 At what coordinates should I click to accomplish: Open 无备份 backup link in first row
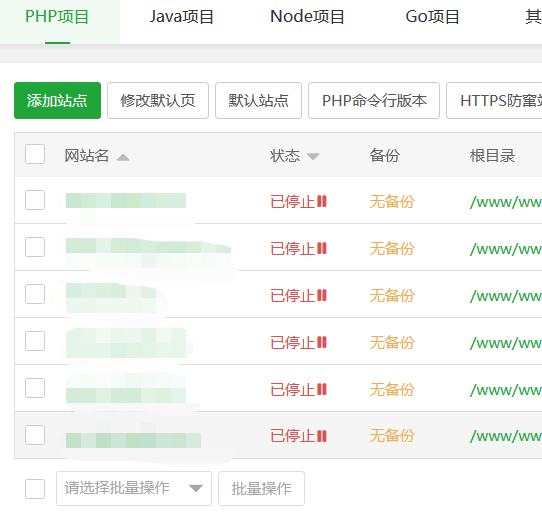(x=392, y=201)
